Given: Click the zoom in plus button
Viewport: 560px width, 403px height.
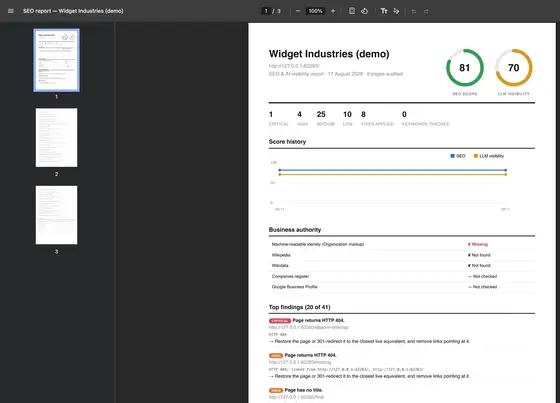Looking at the screenshot, I should pyautogui.click(x=333, y=11).
